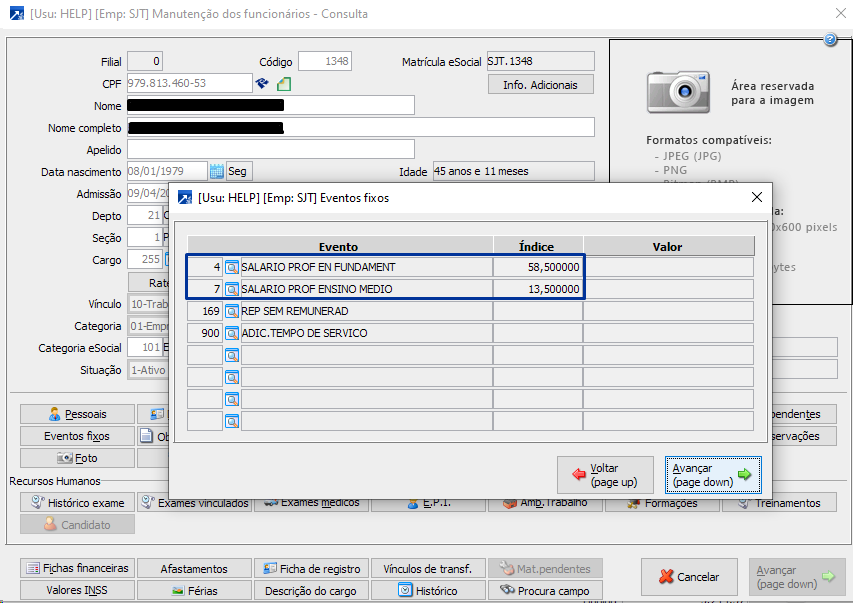Click the Data nascimento field
Screen dimensions: 853x603
tap(168, 171)
